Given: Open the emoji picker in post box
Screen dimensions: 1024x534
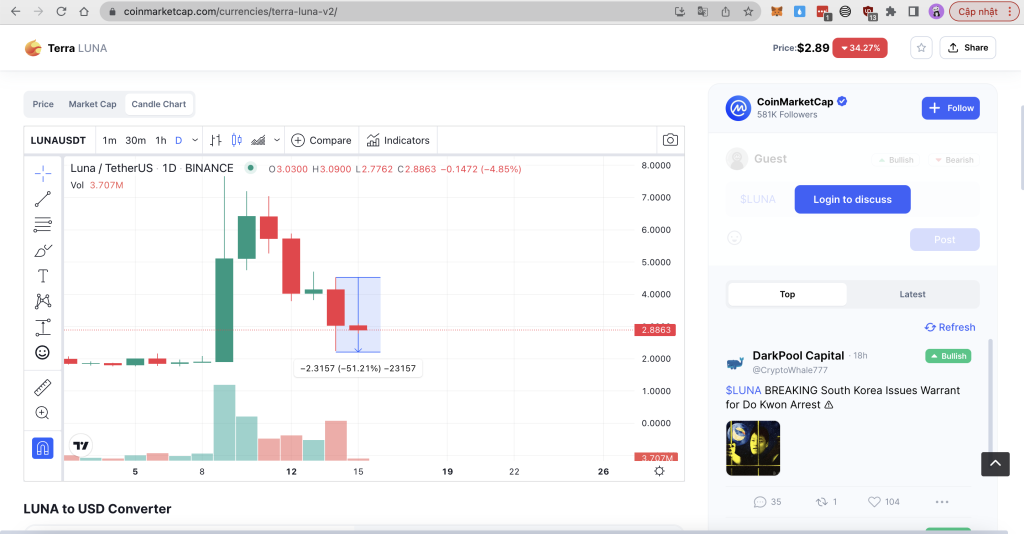Looking at the screenshot, I should point(735,238).
